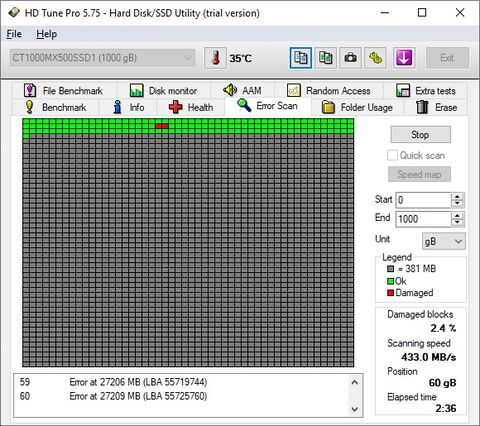480x426 pixels.
Task: Expand the CT1000MX500SSD1 drive dropdown
Action: click(102, 58)
